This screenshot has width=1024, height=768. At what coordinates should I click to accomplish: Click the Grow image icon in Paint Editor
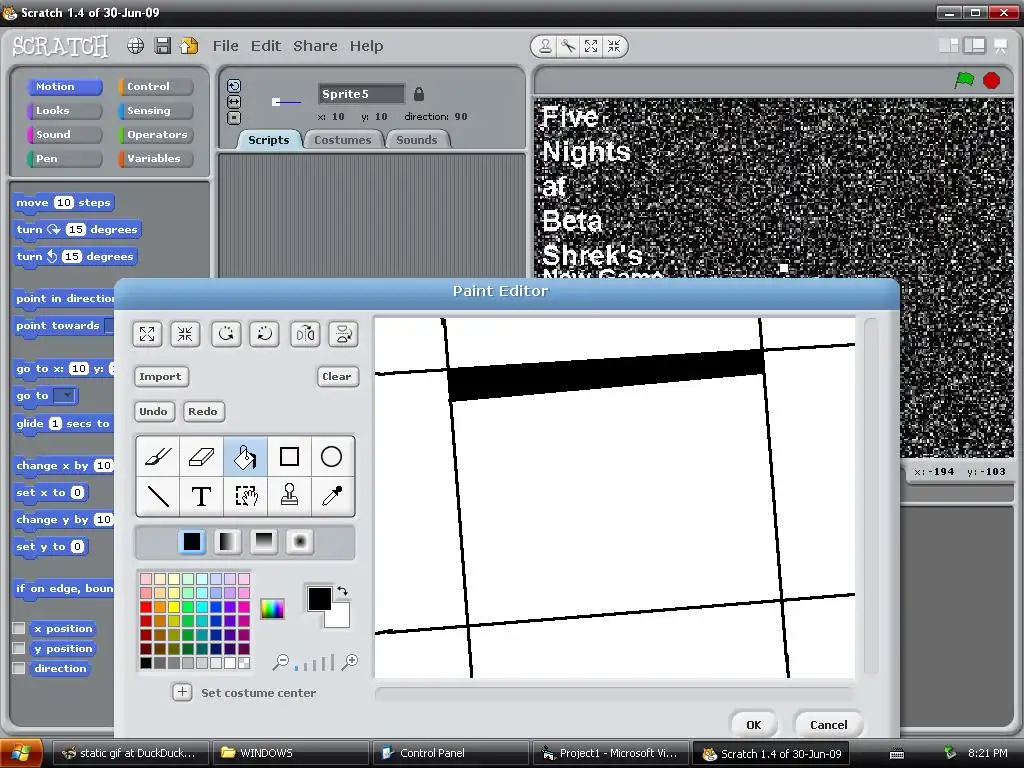point(147,334)
